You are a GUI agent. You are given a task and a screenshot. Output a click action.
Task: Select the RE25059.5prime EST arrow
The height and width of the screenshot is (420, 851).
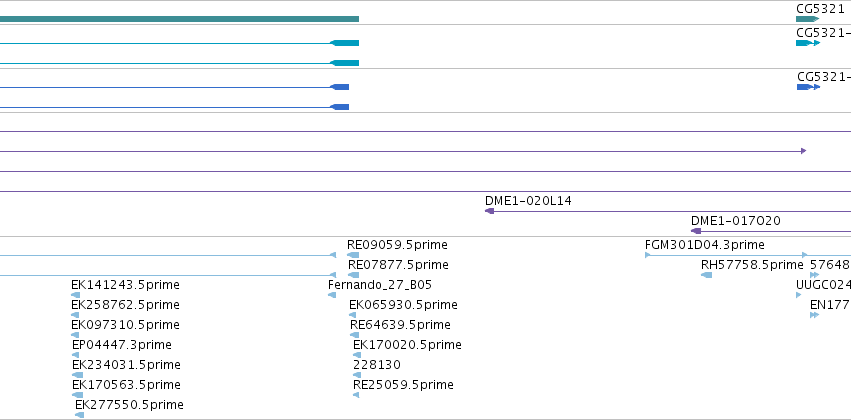[356, 395]
